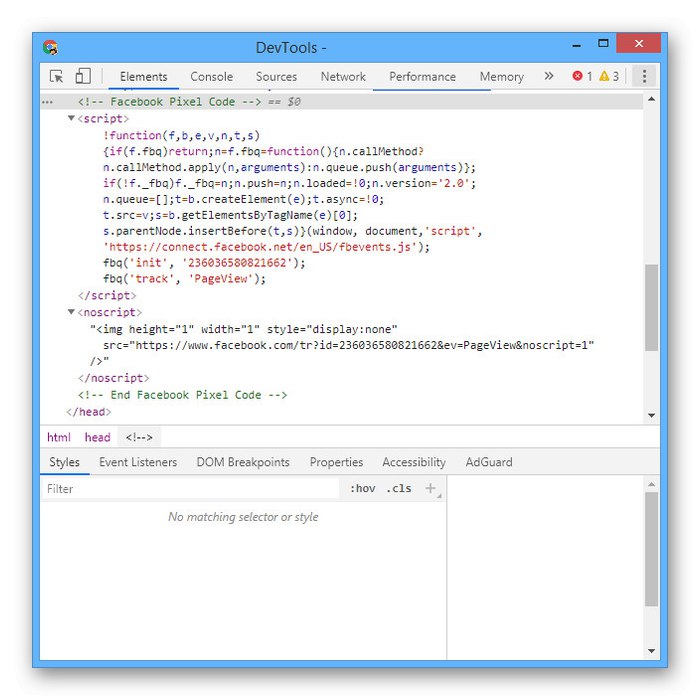Select the End Facebook Pixel Code comment
The width and height of the screenshot is (700, 700).
coord(182,395)
